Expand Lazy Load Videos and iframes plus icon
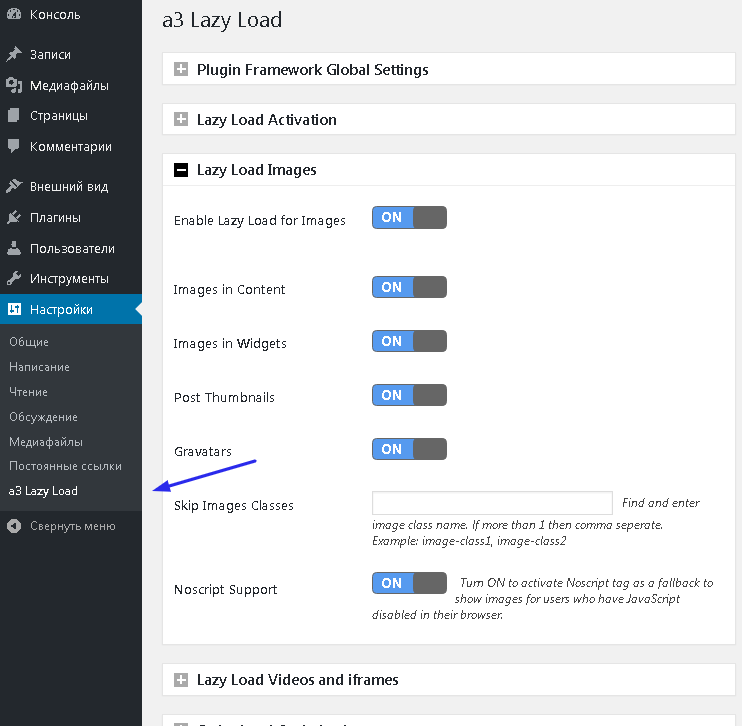This screenshot has width=742, height=726. point(181,680)
